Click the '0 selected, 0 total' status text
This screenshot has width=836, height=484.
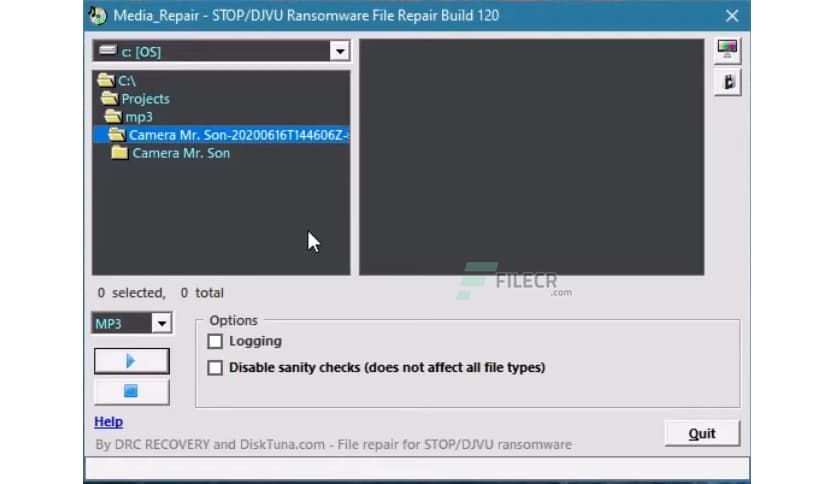point(160,293)
